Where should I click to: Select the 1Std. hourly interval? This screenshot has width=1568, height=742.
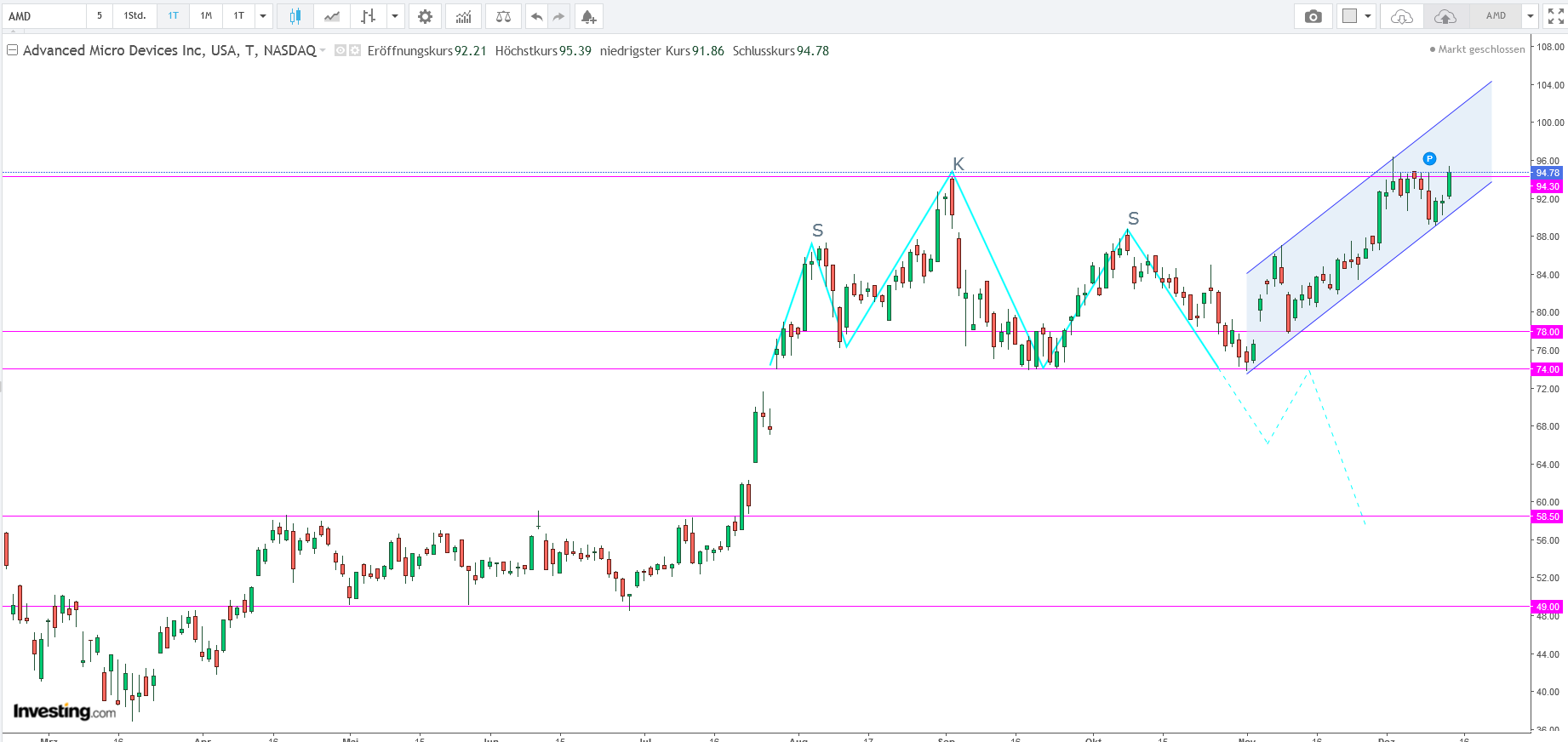click(134, 16)
